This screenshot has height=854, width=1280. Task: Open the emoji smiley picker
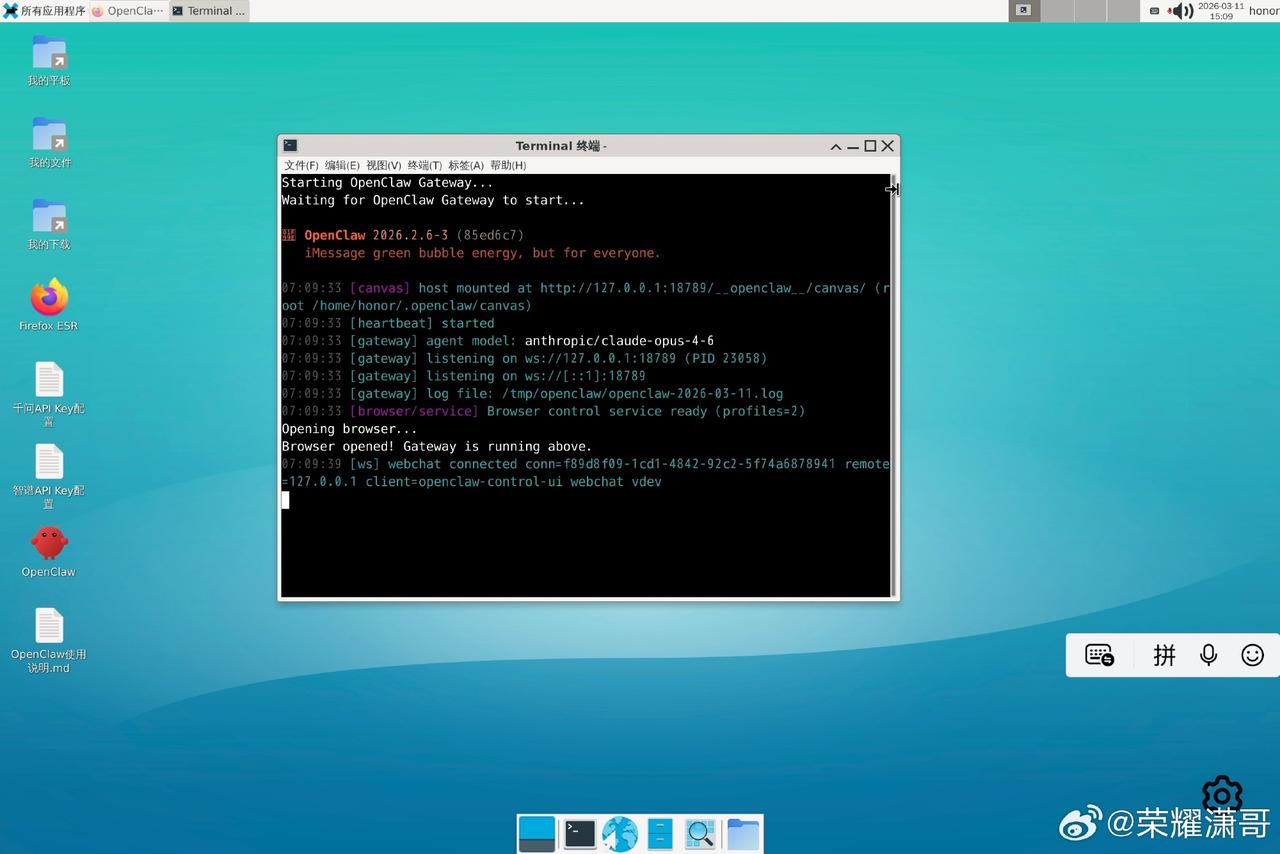pyautogui.click(x=1252, y=655)
